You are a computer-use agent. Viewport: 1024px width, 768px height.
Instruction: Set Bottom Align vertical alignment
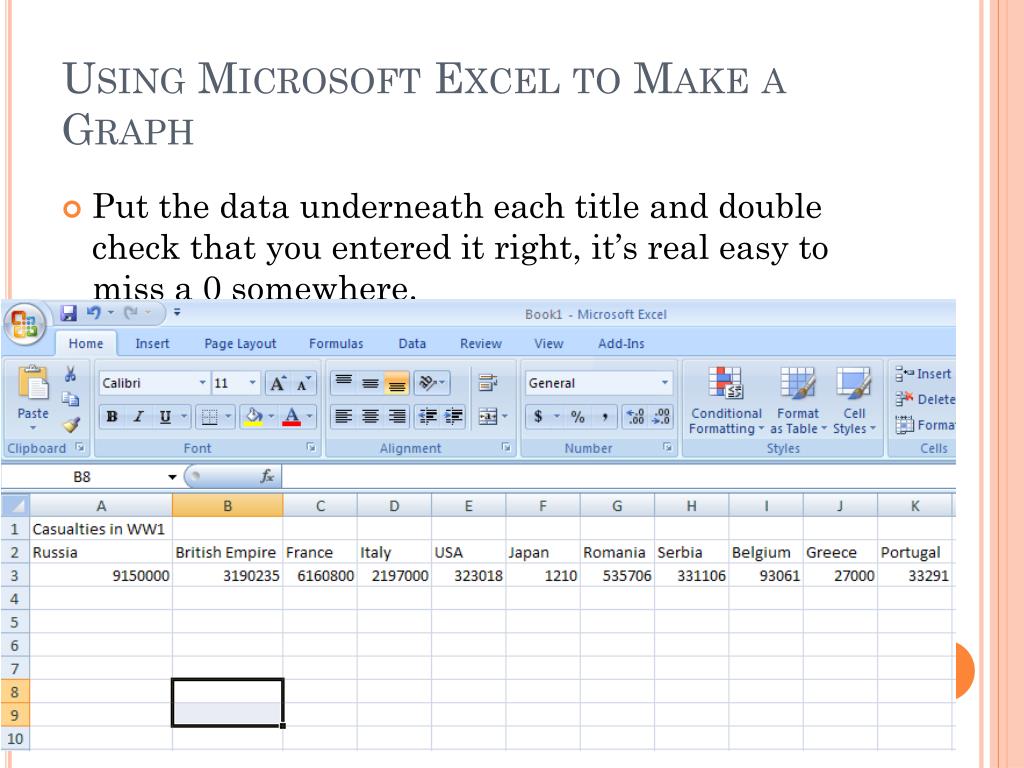click(x=396, y=383)
